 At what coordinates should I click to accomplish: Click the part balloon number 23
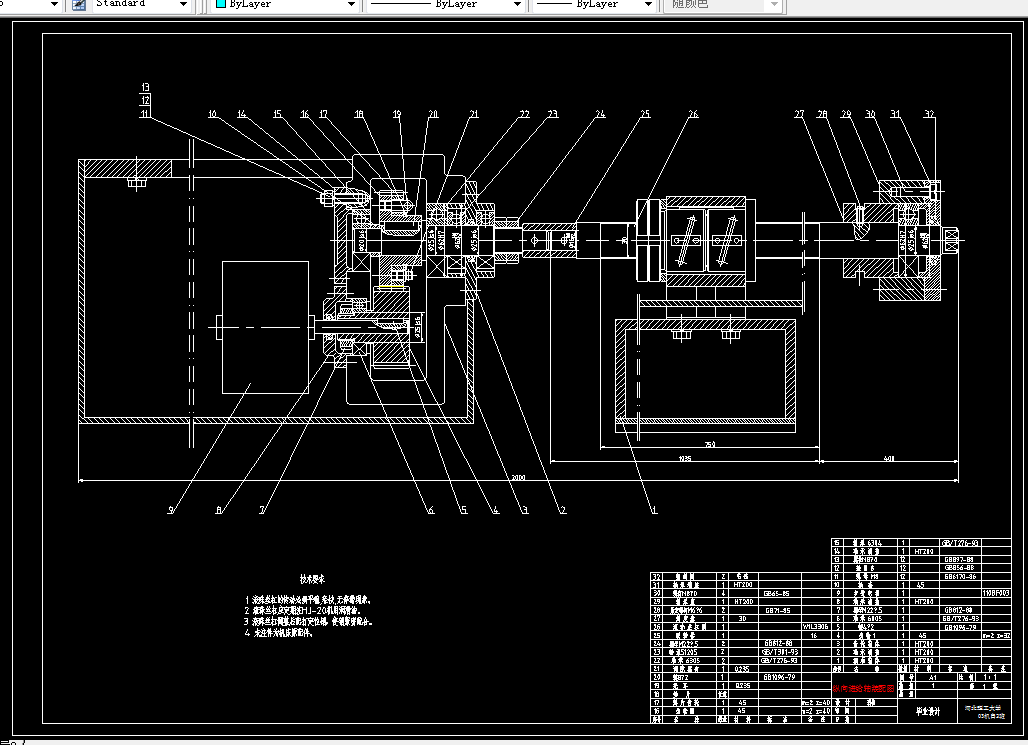coord(553,113)
